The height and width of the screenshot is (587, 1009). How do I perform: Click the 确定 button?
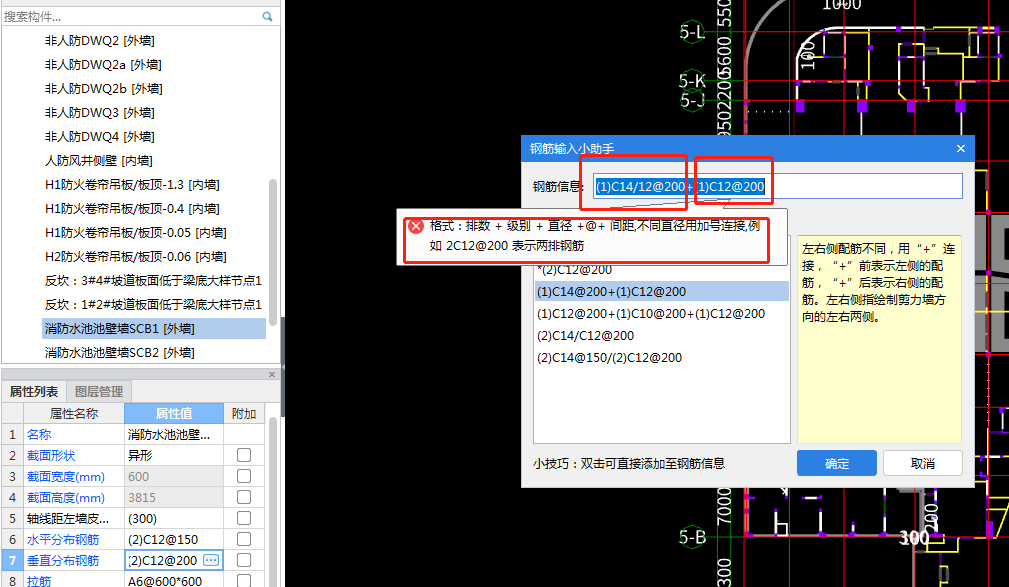(x=837, y=463)
